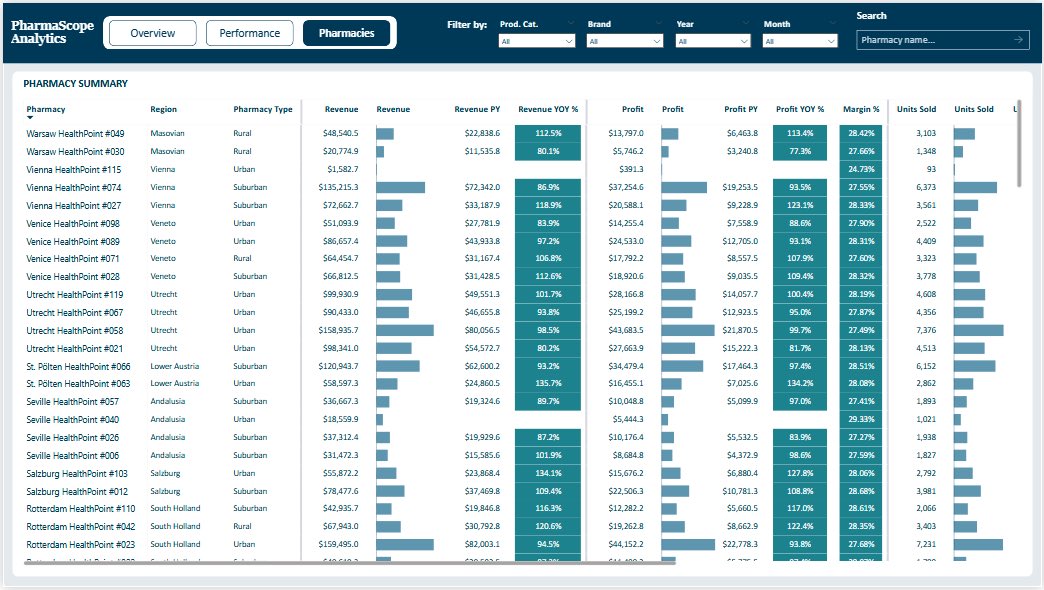The image size is (1044, 590).
Task: Click the Margin % column header
Action: click(x=861, y=109)
